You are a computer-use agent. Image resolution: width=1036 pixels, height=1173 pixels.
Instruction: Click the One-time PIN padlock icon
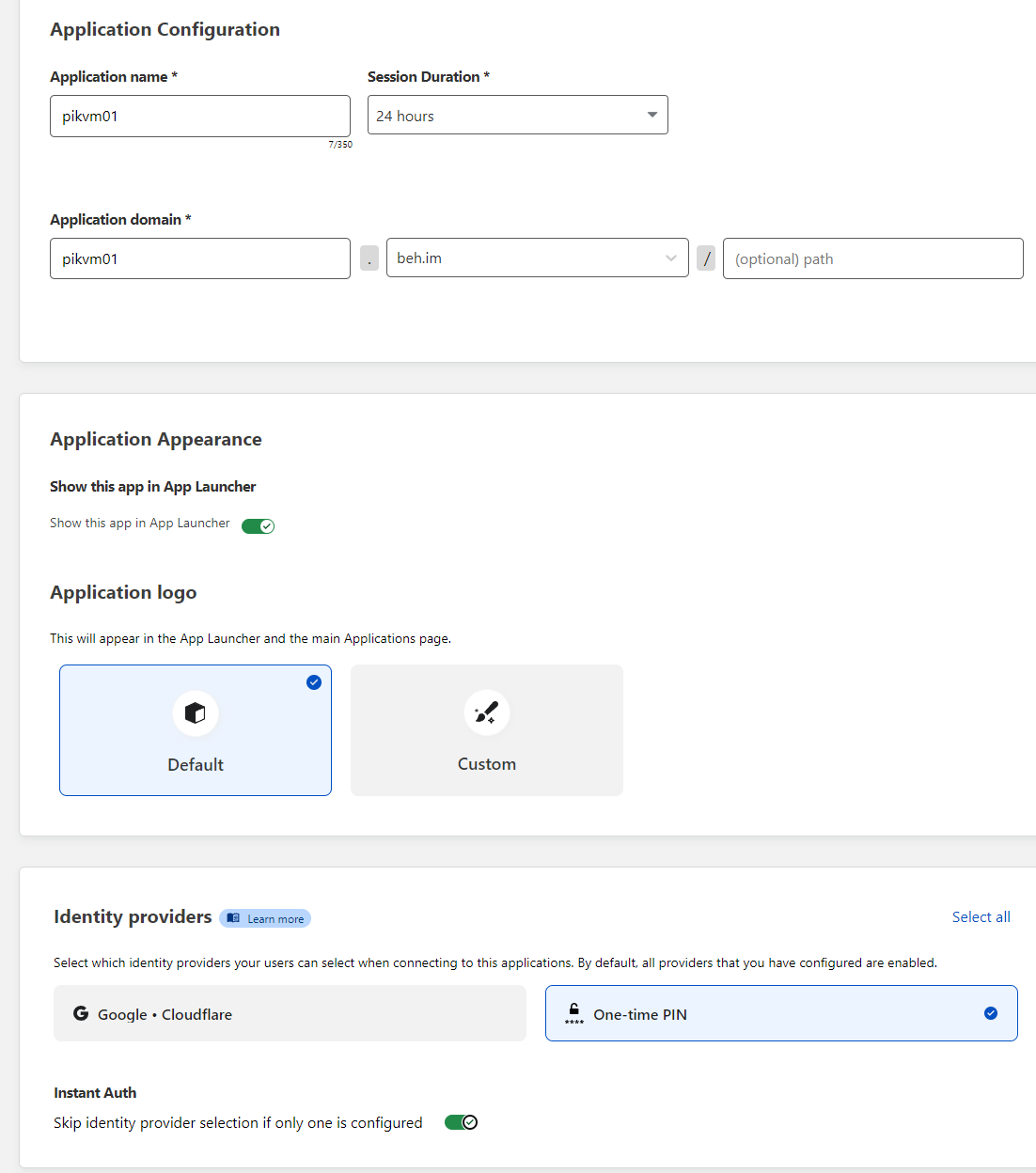click(x=573, y=1012)
